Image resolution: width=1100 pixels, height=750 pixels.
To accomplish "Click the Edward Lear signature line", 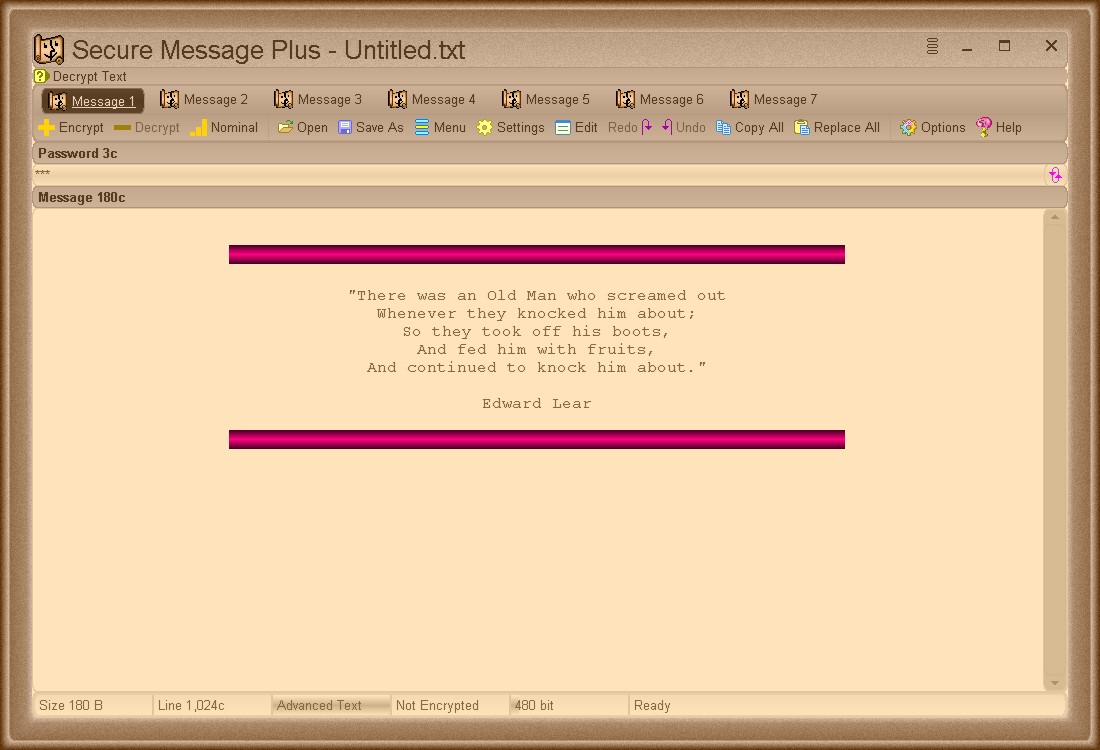I will pos(537,403).
